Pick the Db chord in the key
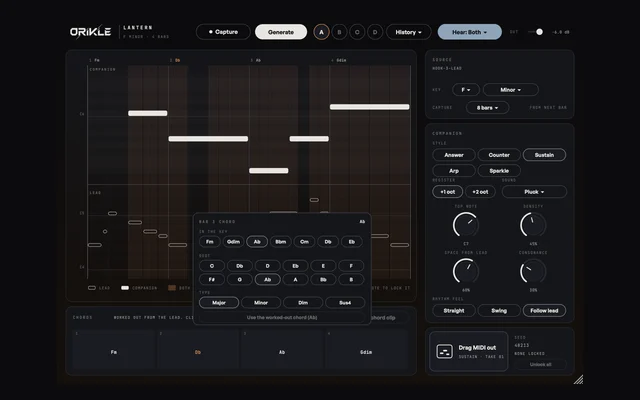This screenshot has width=640, height=400. (x=328, y=242)
